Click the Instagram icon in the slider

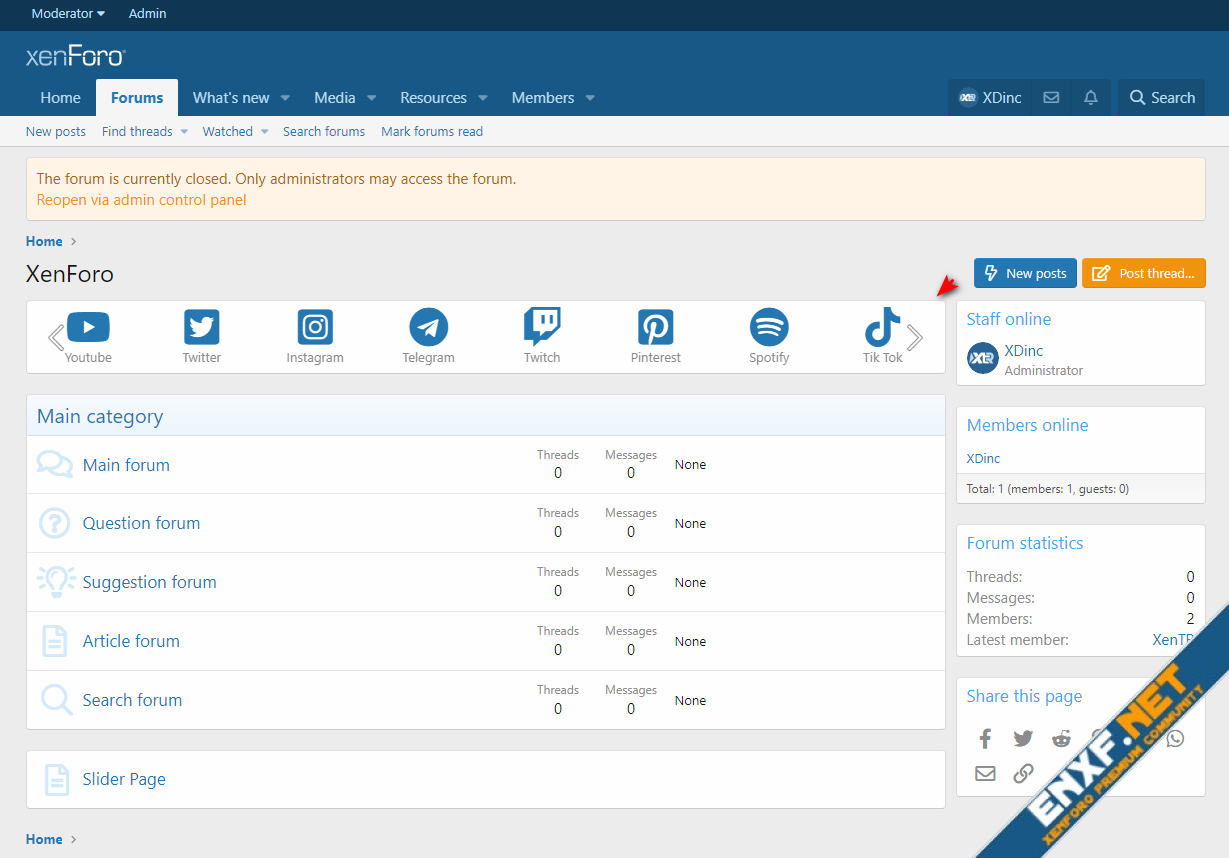(315, 328)
